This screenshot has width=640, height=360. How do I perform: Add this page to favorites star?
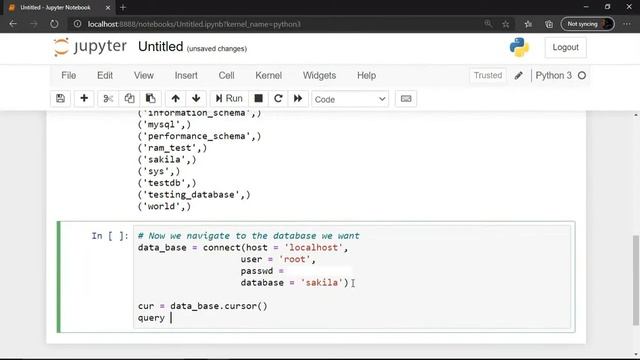(x=506, y=24)
